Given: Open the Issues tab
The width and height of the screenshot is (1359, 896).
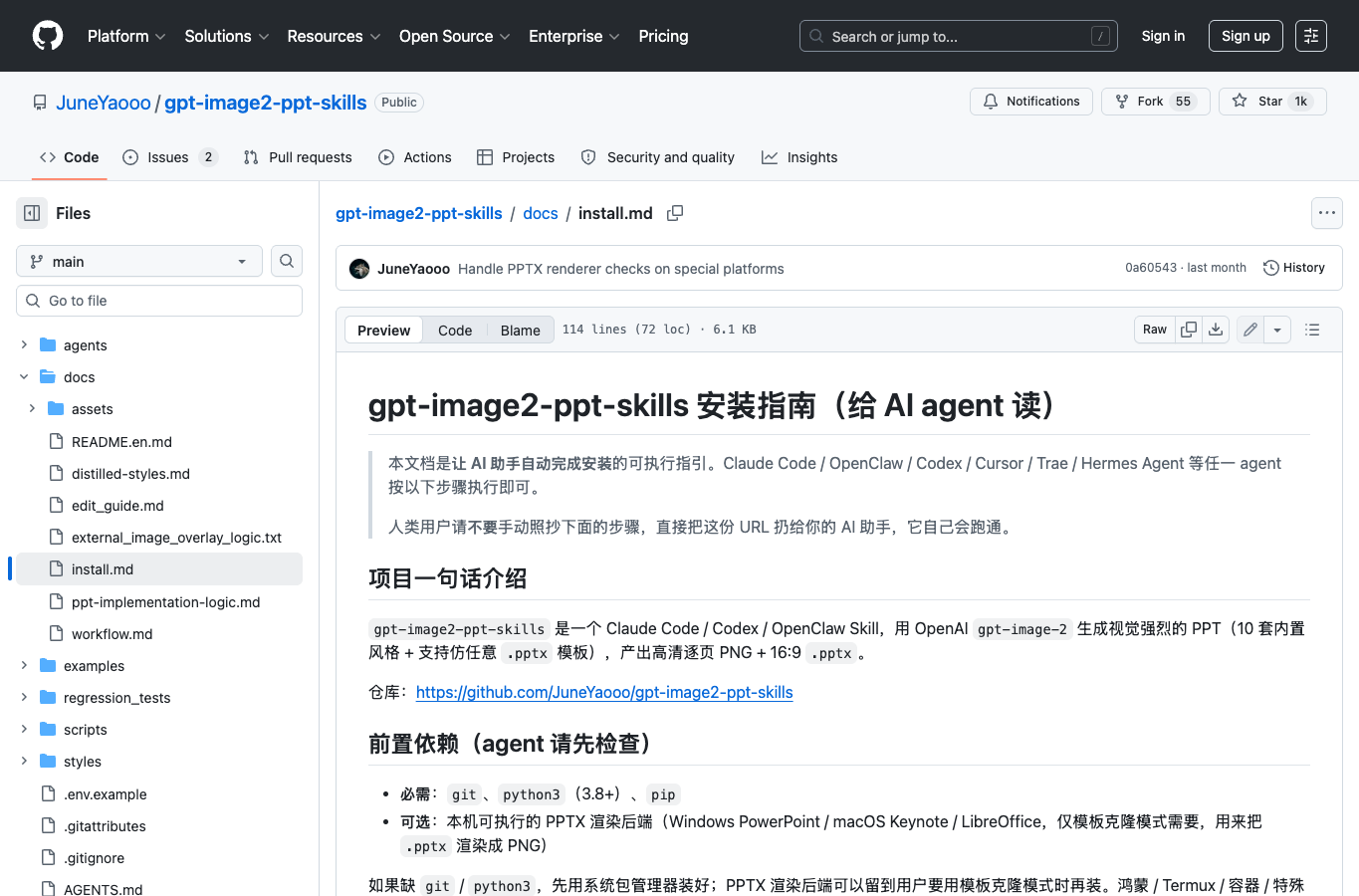Looking at the screenshot, I should click(169, 157).
